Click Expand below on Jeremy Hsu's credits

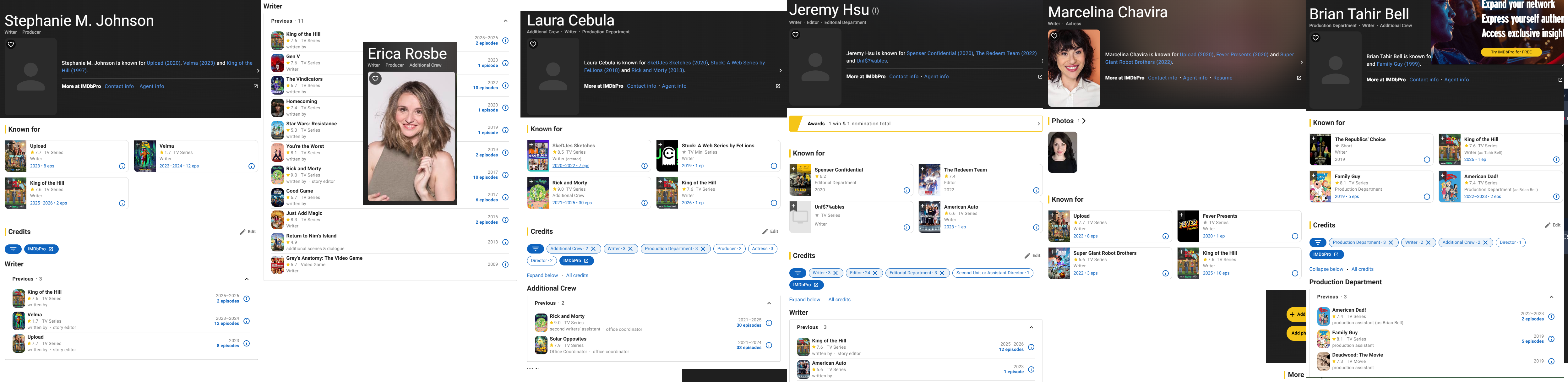coord(805,300)
